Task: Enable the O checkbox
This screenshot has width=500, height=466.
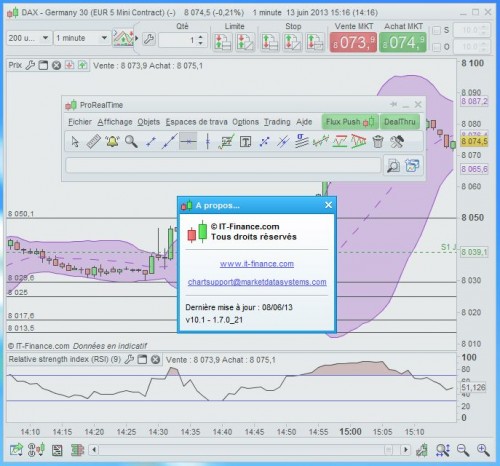Action: pyautogui.click(x=436, y=47)
